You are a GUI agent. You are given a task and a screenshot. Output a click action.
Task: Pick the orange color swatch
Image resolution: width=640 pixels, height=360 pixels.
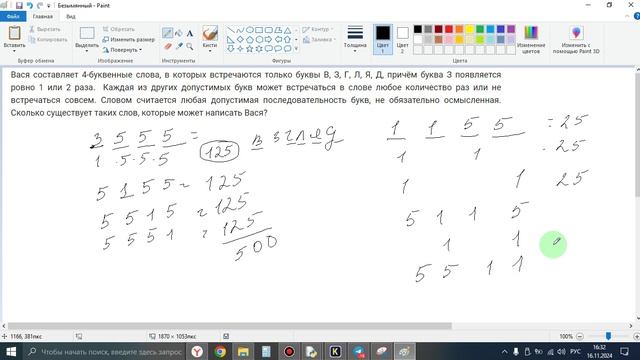pos(459,29)
